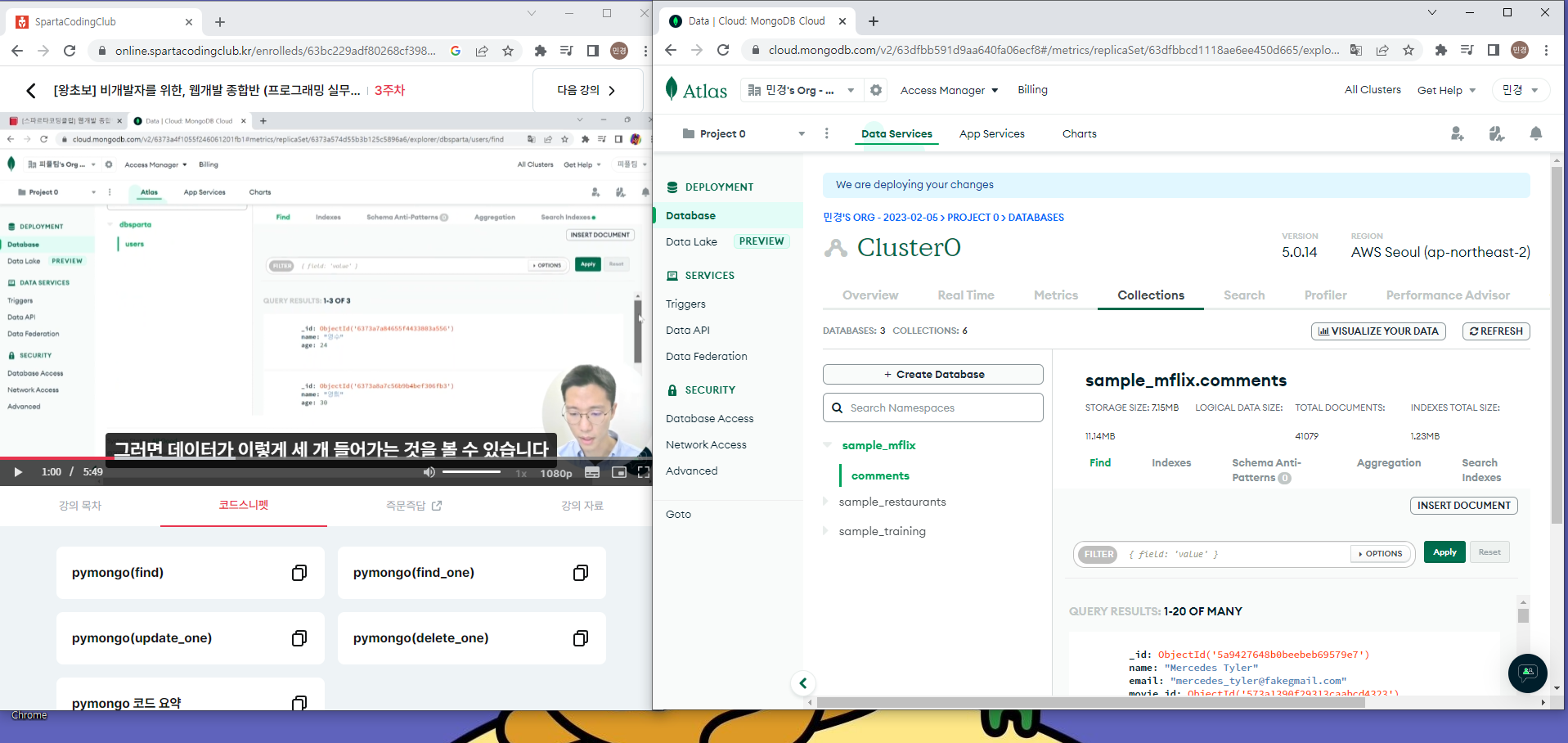Screen dimensions: 1568x743
Task: Click INSERT DOCUMENT
Action: 1464,506
